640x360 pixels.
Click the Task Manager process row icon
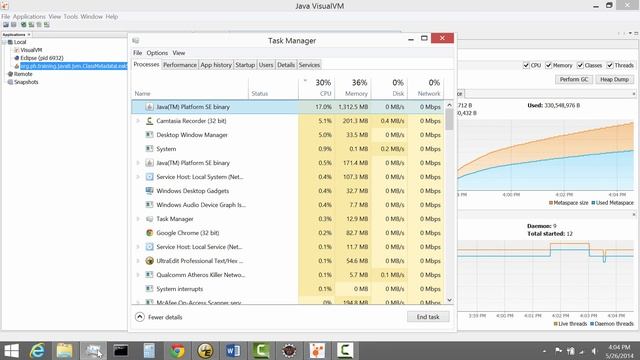pyautogui.click(x=149, y=219)
